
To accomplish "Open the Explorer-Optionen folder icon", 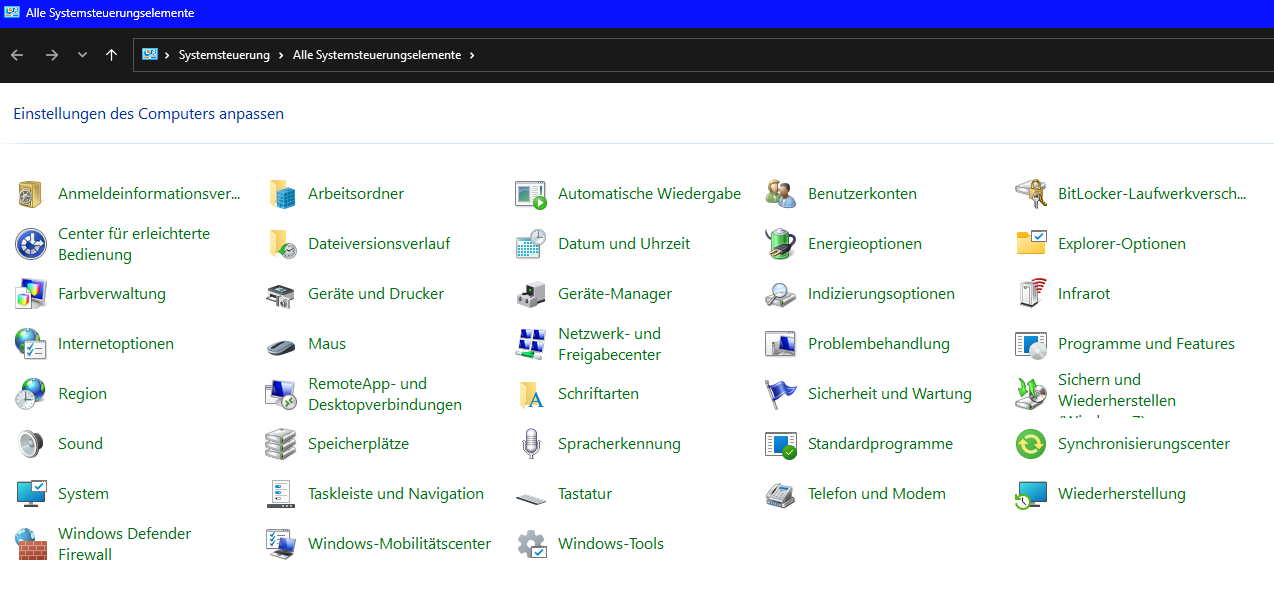I will click(1031, 244).
